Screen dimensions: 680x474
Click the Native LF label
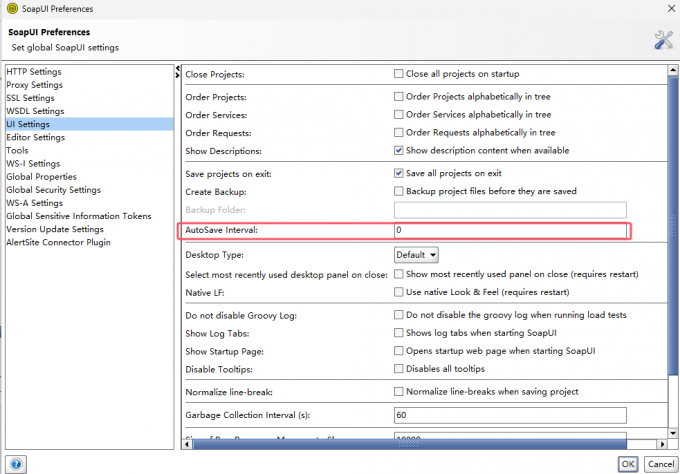tap(205, 293)
